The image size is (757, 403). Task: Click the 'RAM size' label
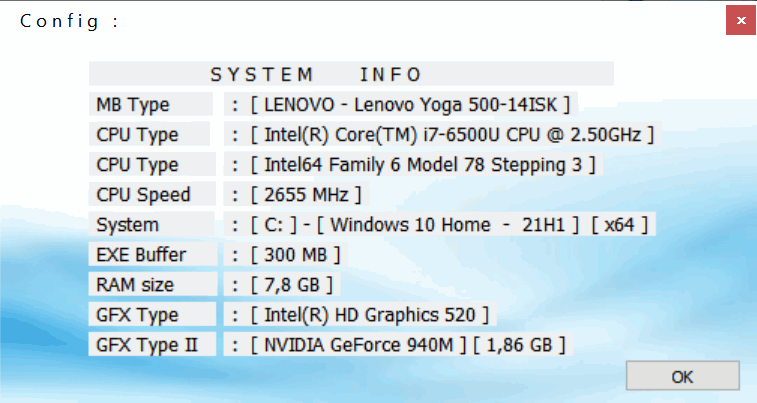(x=153, y=284)
